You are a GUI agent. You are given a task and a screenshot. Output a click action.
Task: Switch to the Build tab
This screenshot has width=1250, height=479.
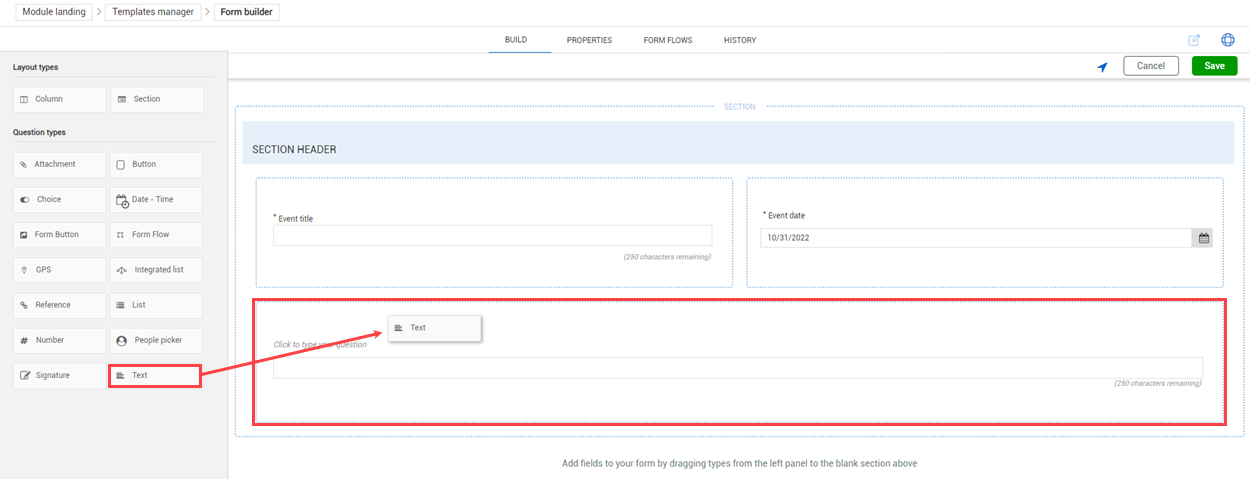[516, 40]
